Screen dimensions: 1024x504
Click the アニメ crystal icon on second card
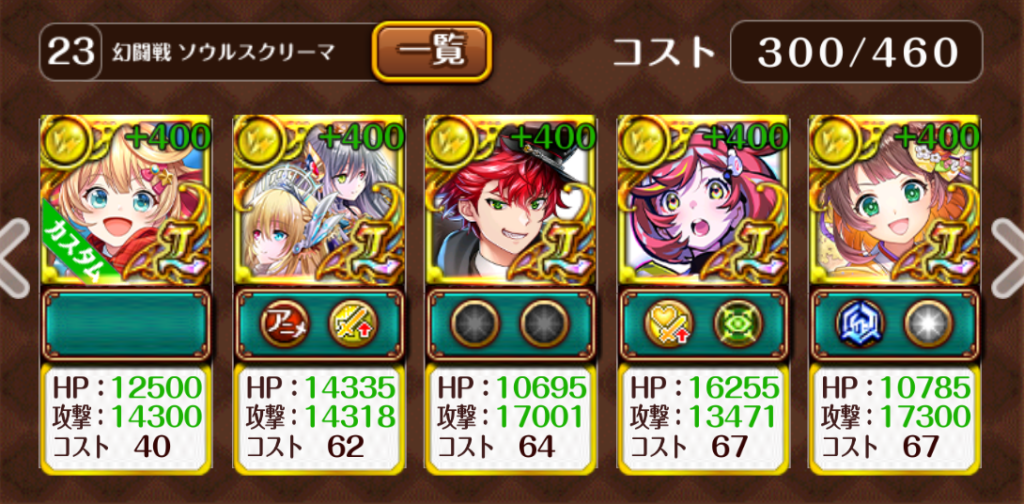click(286, 324)
